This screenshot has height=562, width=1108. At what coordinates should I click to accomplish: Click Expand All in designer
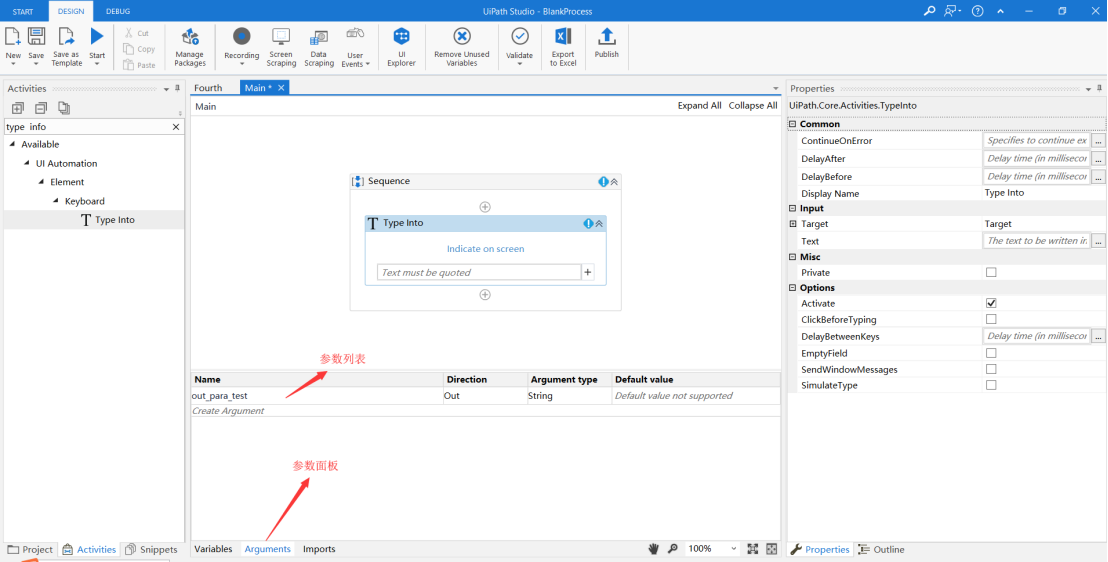pos(700,105)
